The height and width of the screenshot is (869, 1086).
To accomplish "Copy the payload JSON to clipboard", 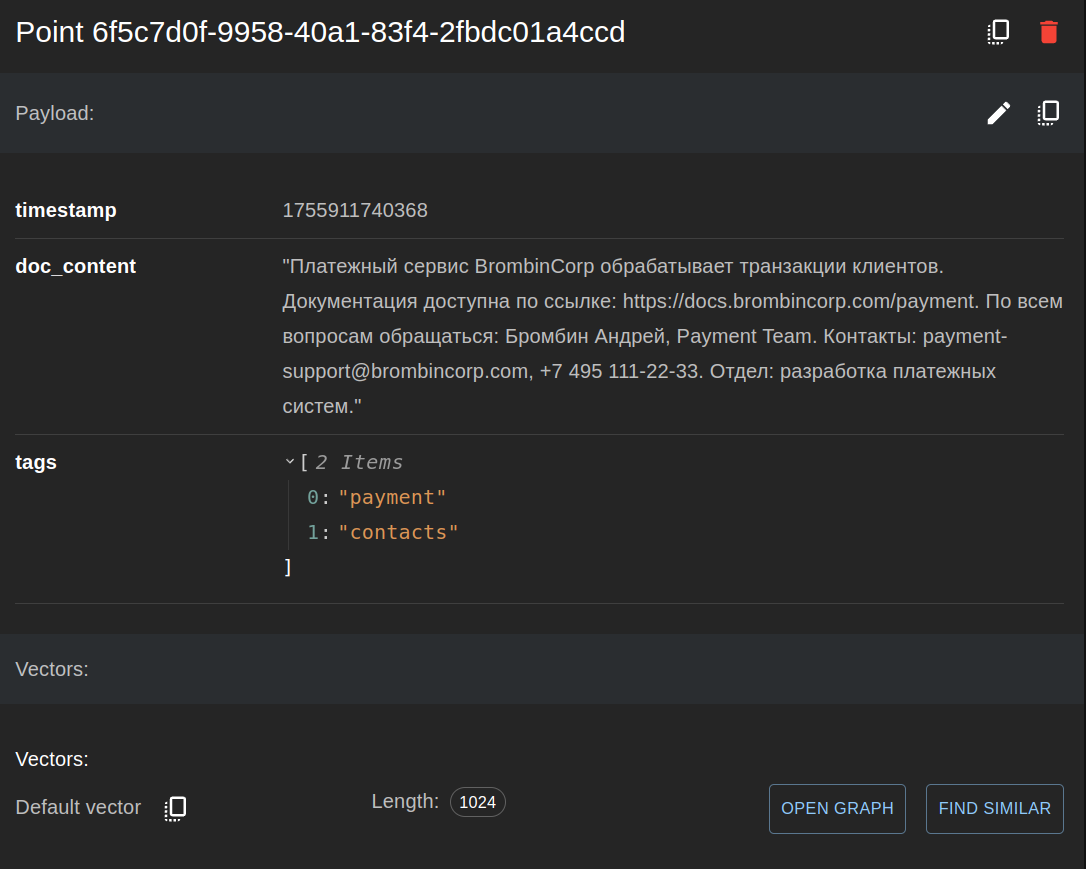I will click(1048, 113).
